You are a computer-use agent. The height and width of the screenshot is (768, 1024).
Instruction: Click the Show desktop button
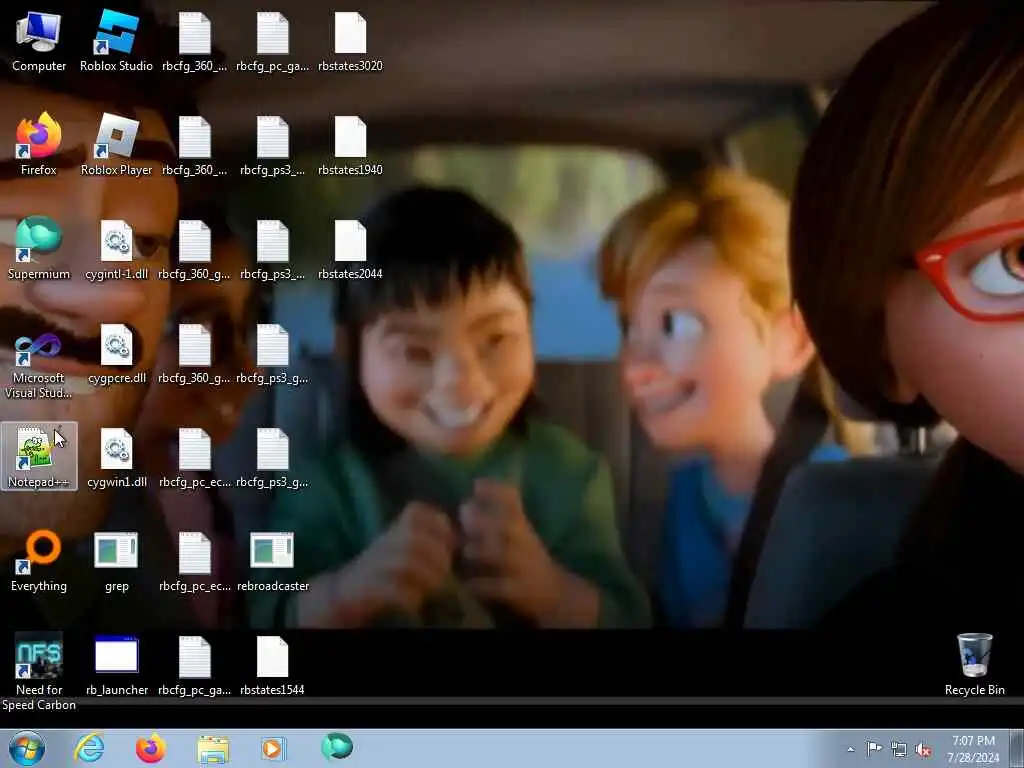click(1017, 748)
